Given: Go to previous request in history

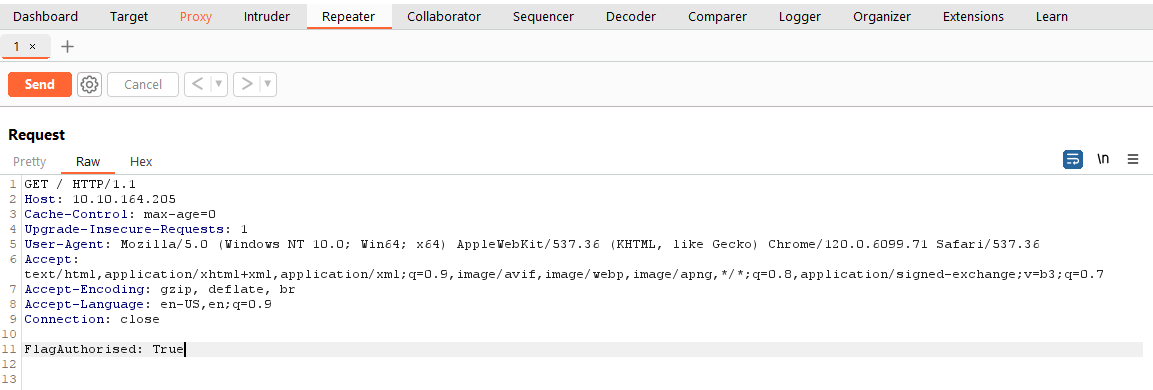Looking at the screenshot, I should click(x=196, y=85).
